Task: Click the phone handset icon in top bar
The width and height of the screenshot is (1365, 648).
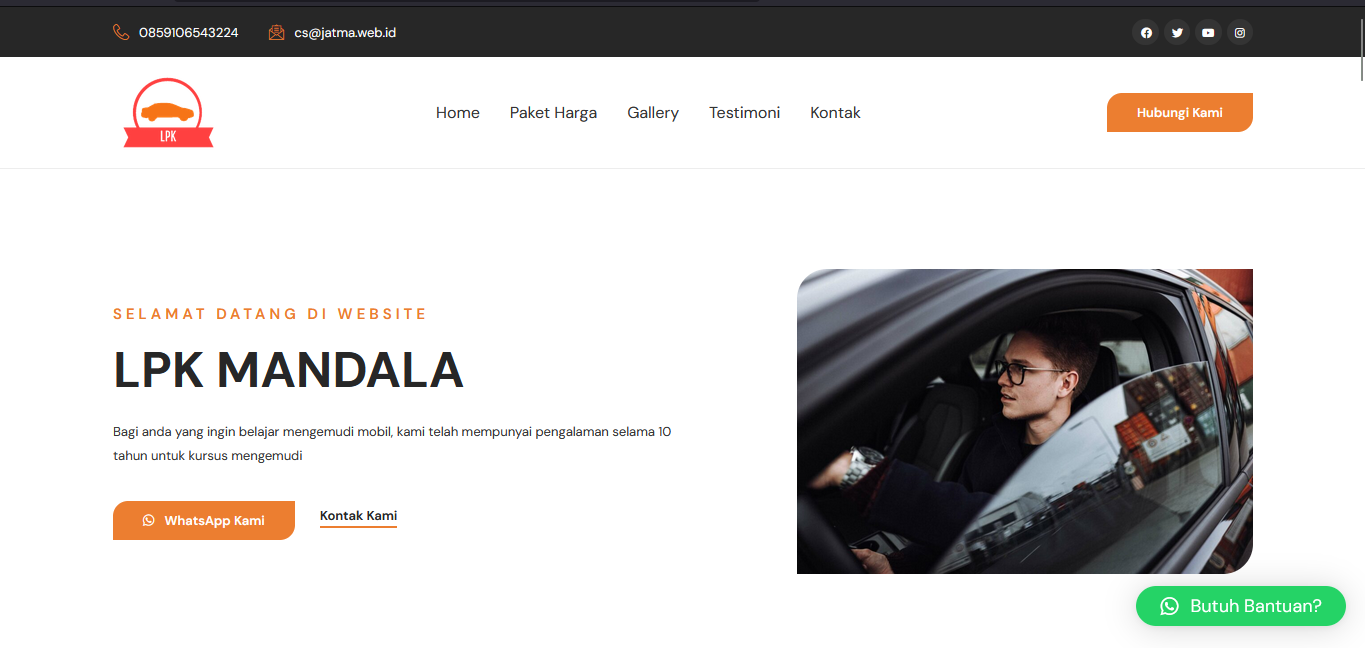Action: pyautogui.click(x=121, y=32)
